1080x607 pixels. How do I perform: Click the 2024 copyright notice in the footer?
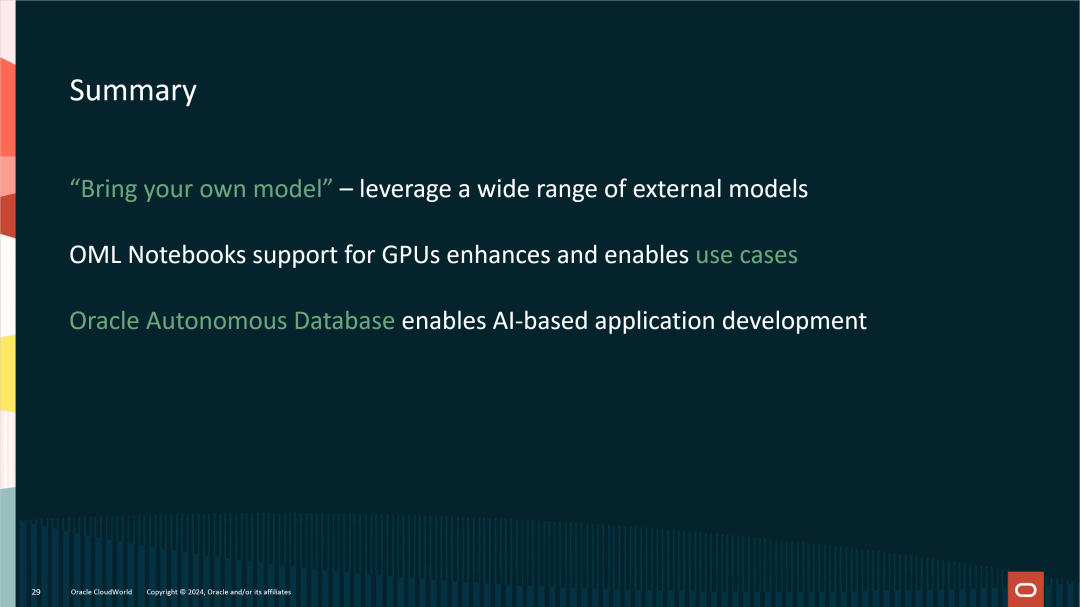point(218,591)
